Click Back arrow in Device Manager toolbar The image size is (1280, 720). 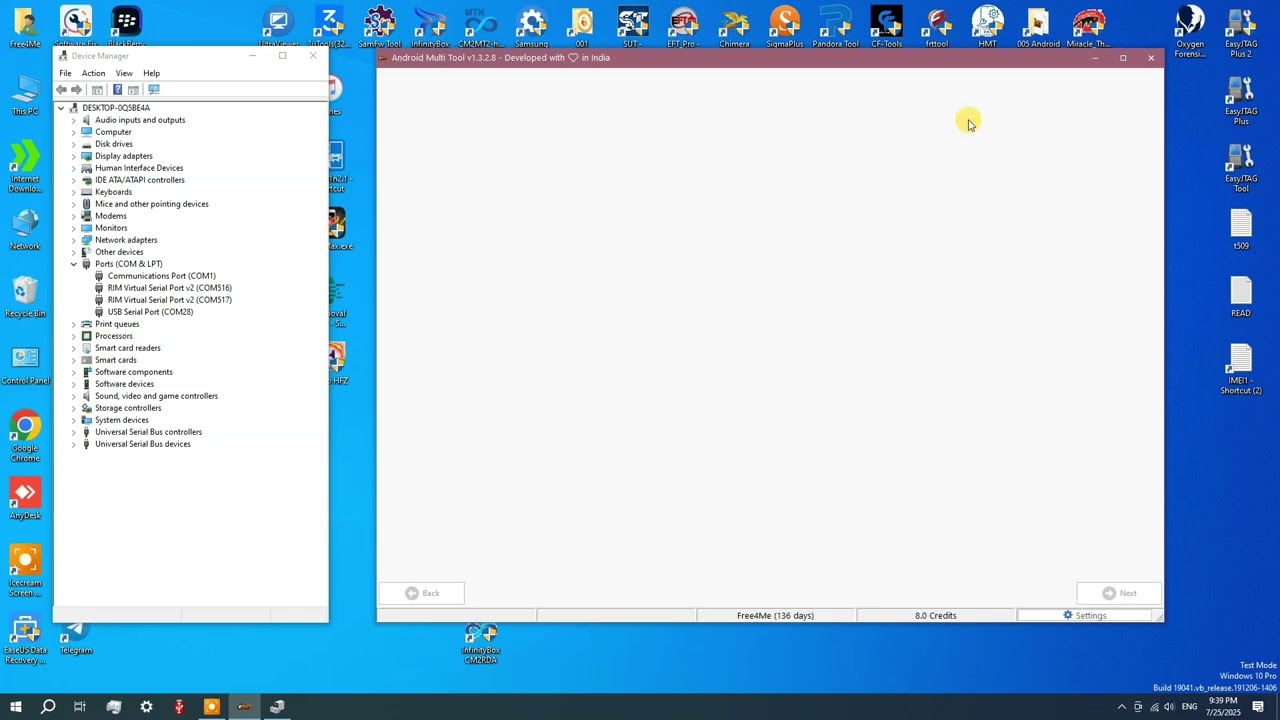(62, 90)
